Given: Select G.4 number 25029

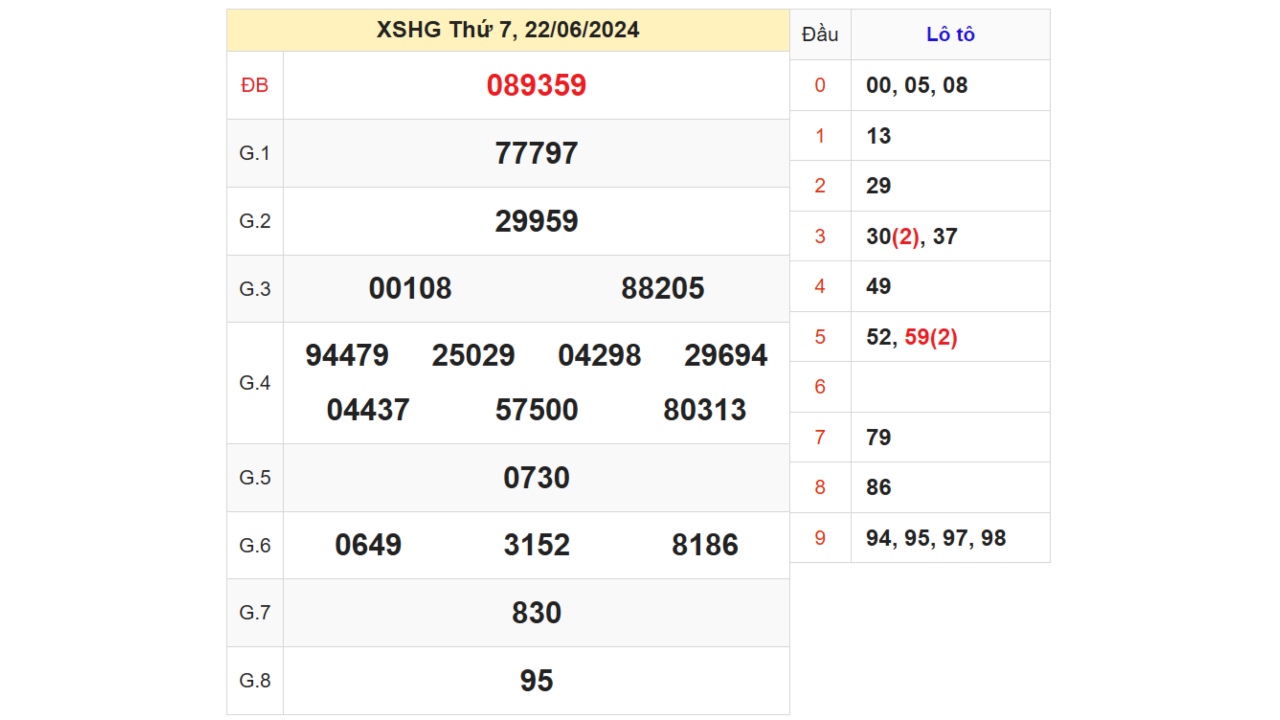Looking at the screenshot, I should coord(473,356).
